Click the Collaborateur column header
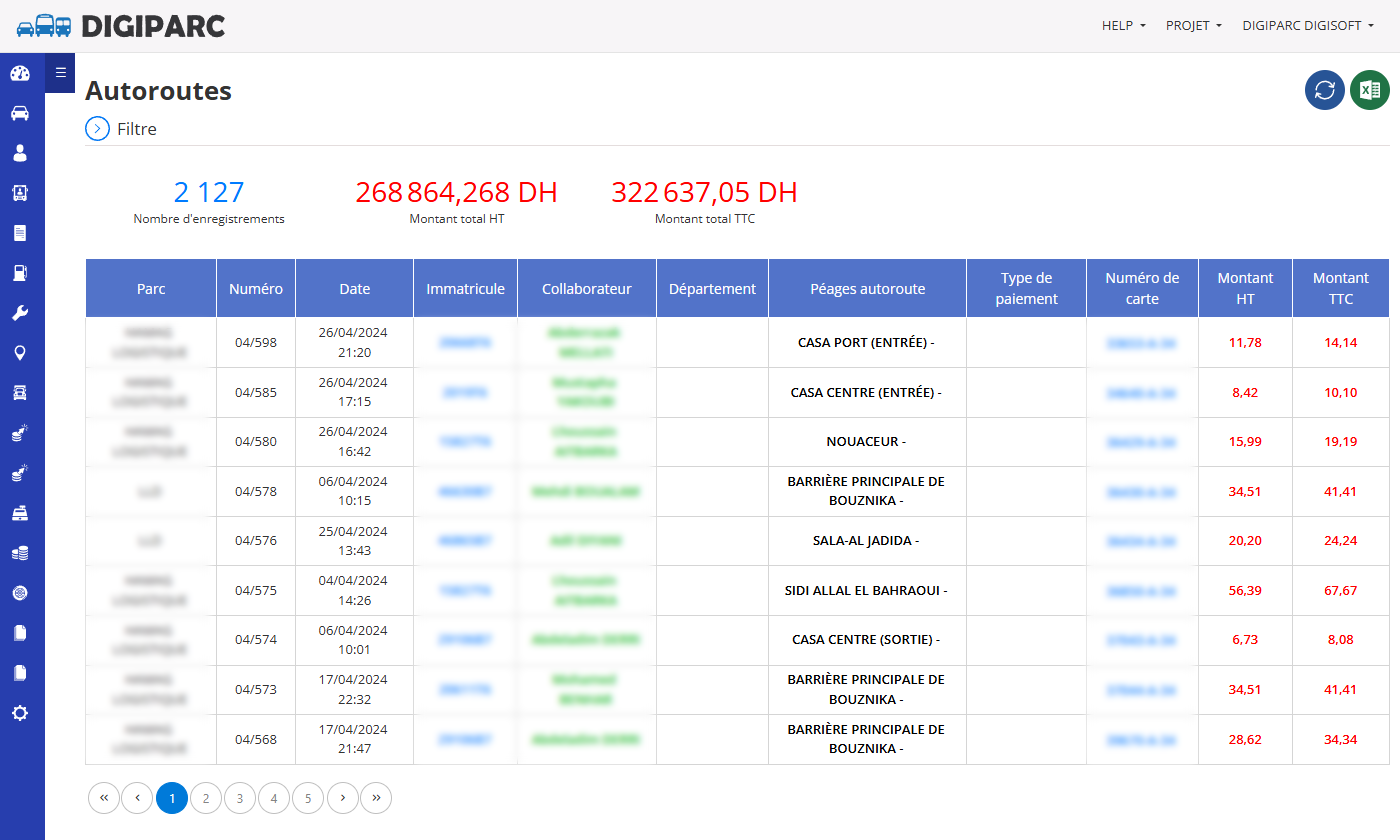Screen dimensions: 1400x840 pos(587,289)
